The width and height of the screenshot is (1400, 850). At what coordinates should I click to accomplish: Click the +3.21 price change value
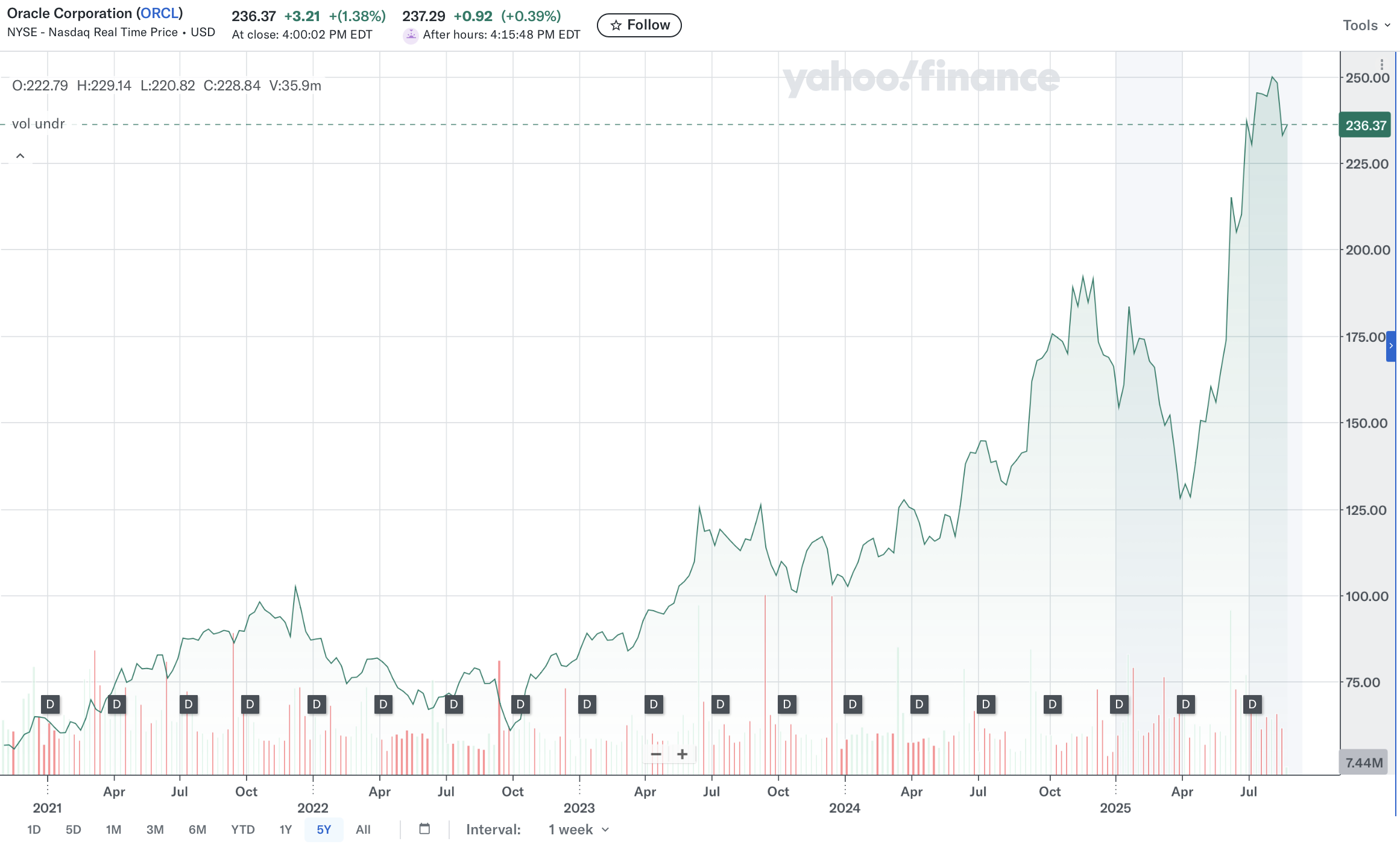tap(302, 16)
